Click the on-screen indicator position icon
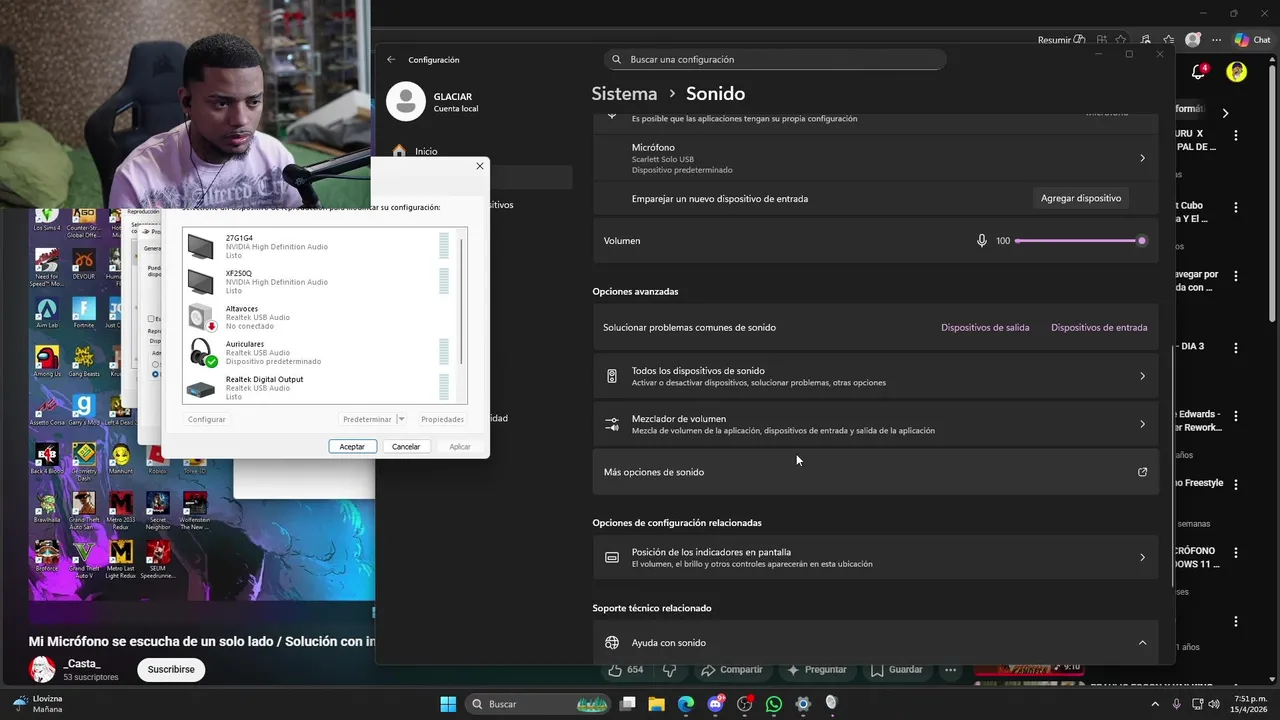 coord(612,557)
